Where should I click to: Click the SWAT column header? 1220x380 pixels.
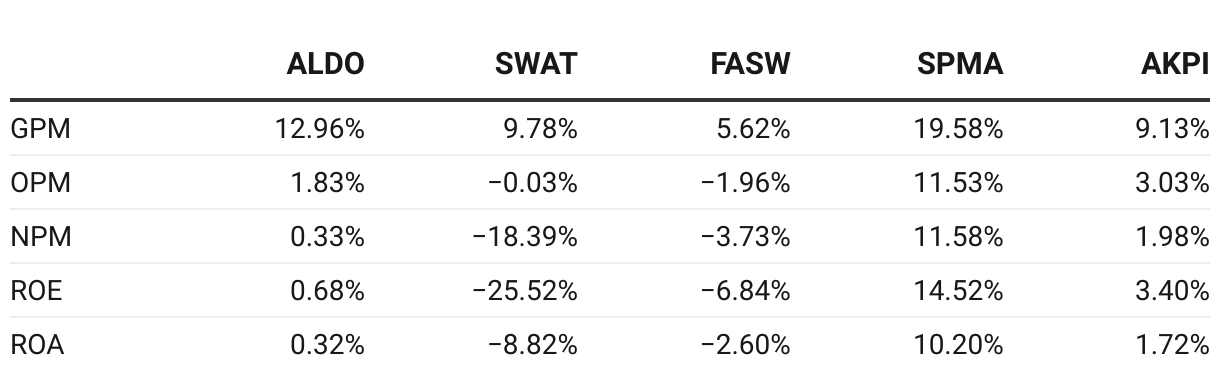tap(536, 65)
